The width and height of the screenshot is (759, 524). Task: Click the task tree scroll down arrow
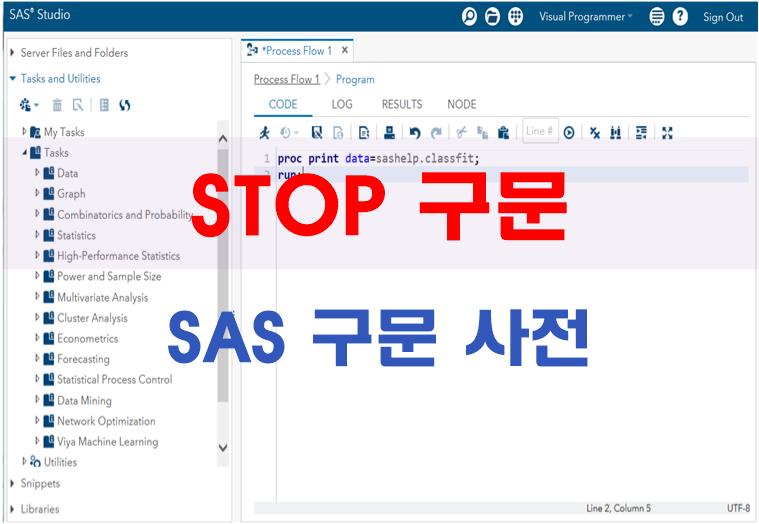[x=223, y=448]
